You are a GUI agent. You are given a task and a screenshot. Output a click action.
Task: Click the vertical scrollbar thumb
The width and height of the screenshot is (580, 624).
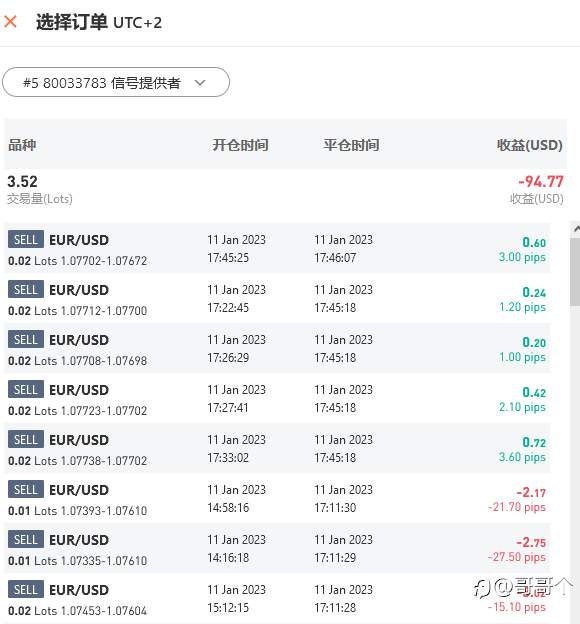point(575,272)
